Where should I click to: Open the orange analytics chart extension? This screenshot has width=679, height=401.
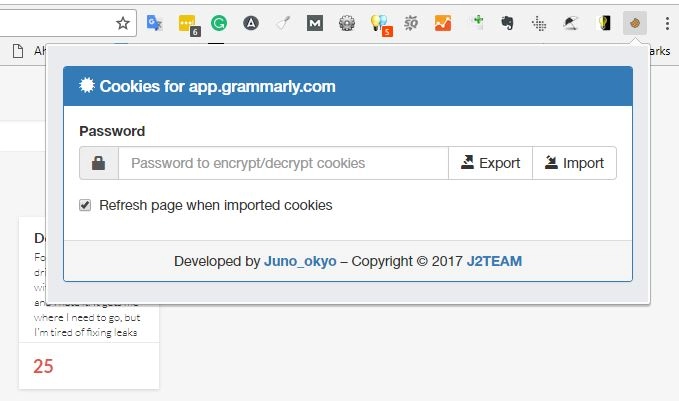443,23
